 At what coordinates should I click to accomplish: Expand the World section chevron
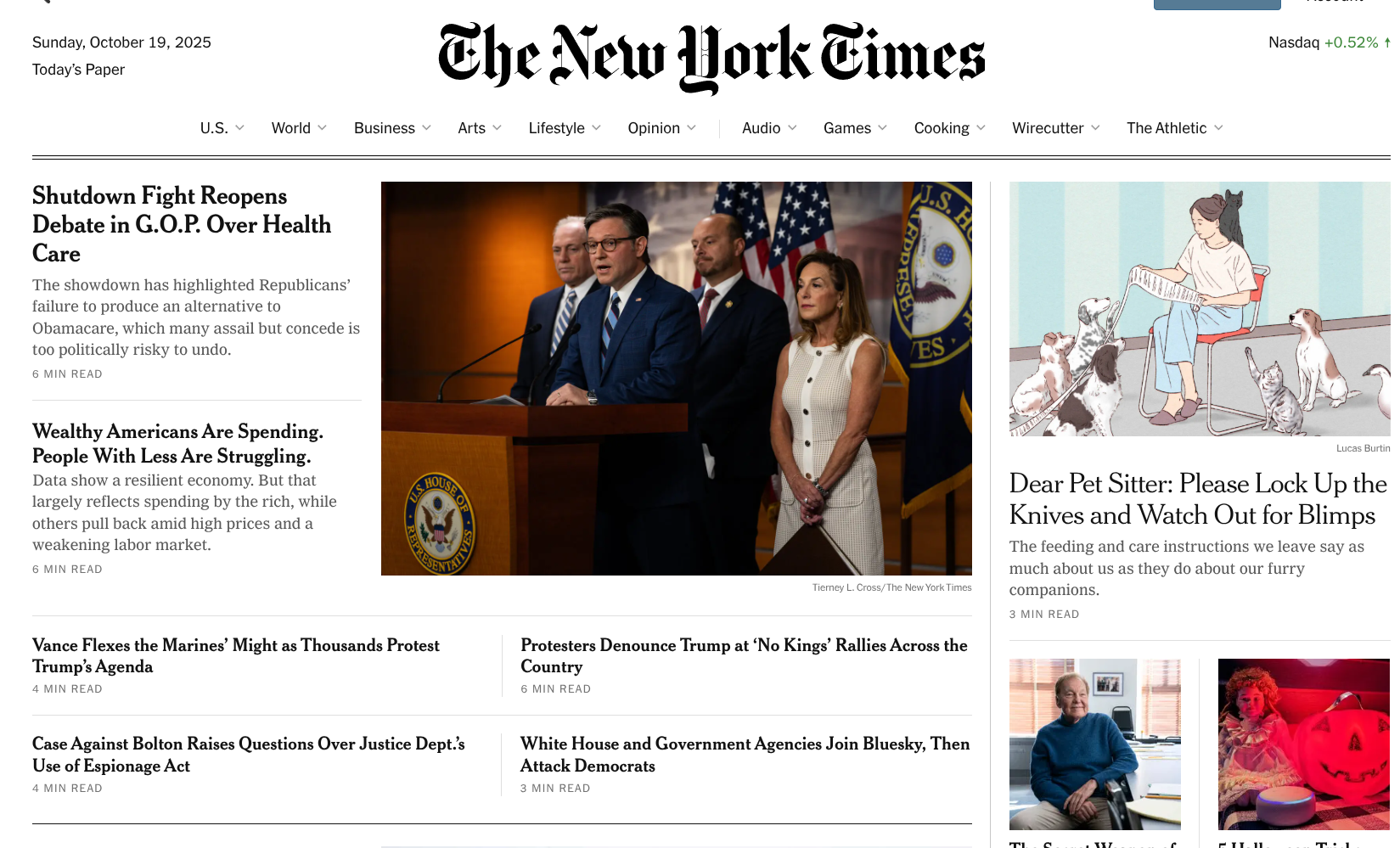pos(322,128)
